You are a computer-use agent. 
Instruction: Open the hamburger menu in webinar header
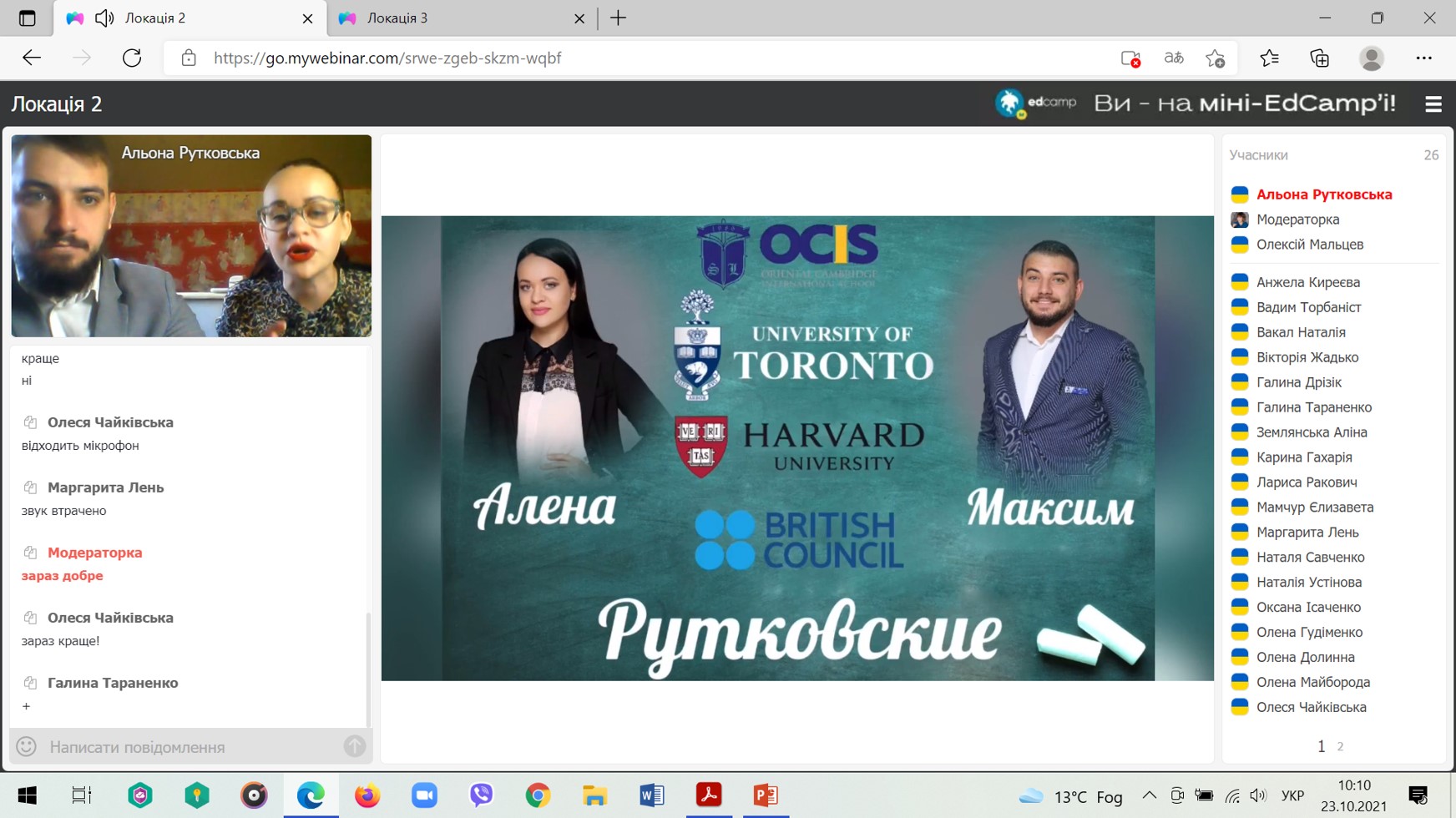click(1433, 104)
